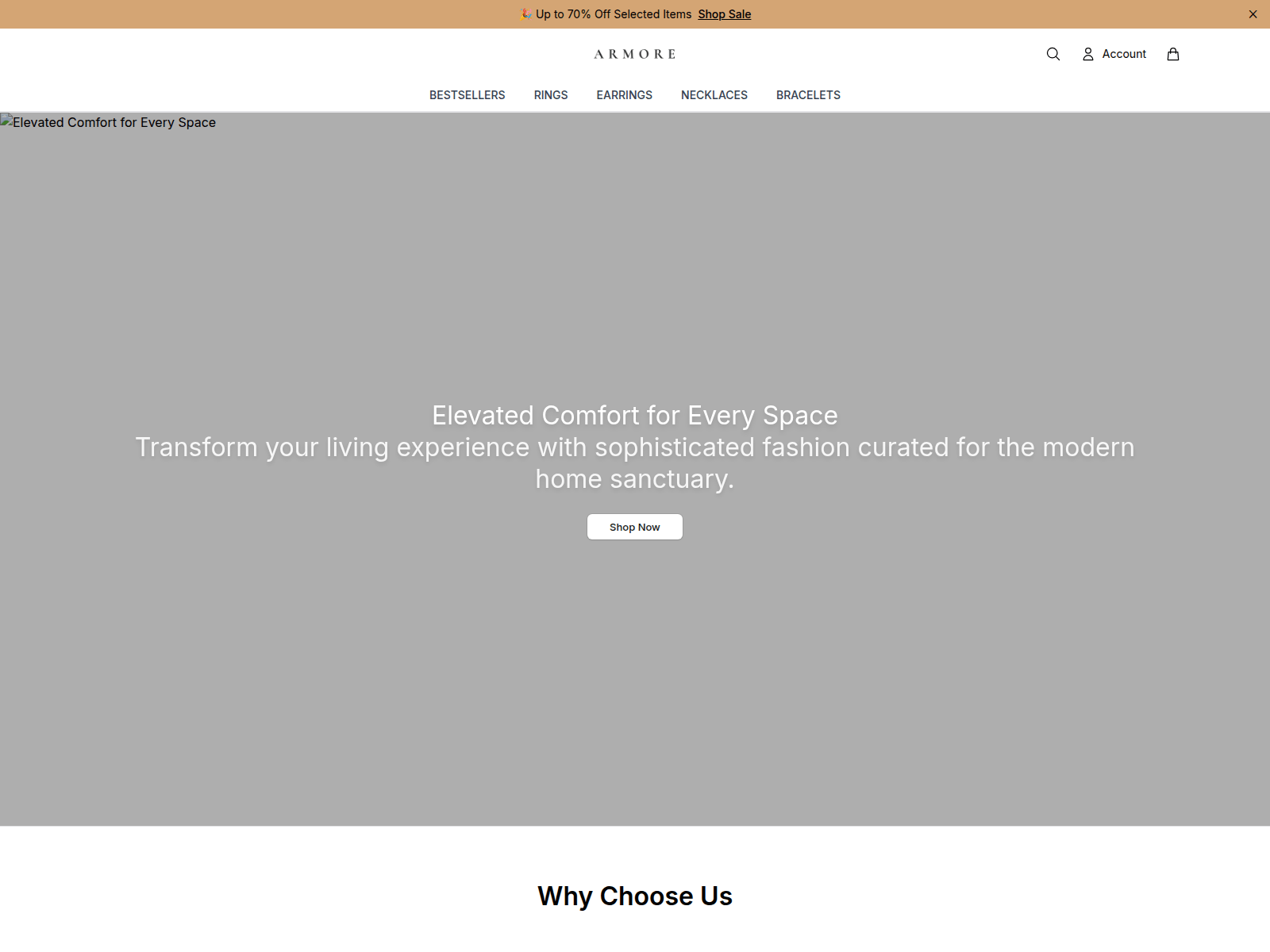Open the search icon in header

click(1053, 54)
